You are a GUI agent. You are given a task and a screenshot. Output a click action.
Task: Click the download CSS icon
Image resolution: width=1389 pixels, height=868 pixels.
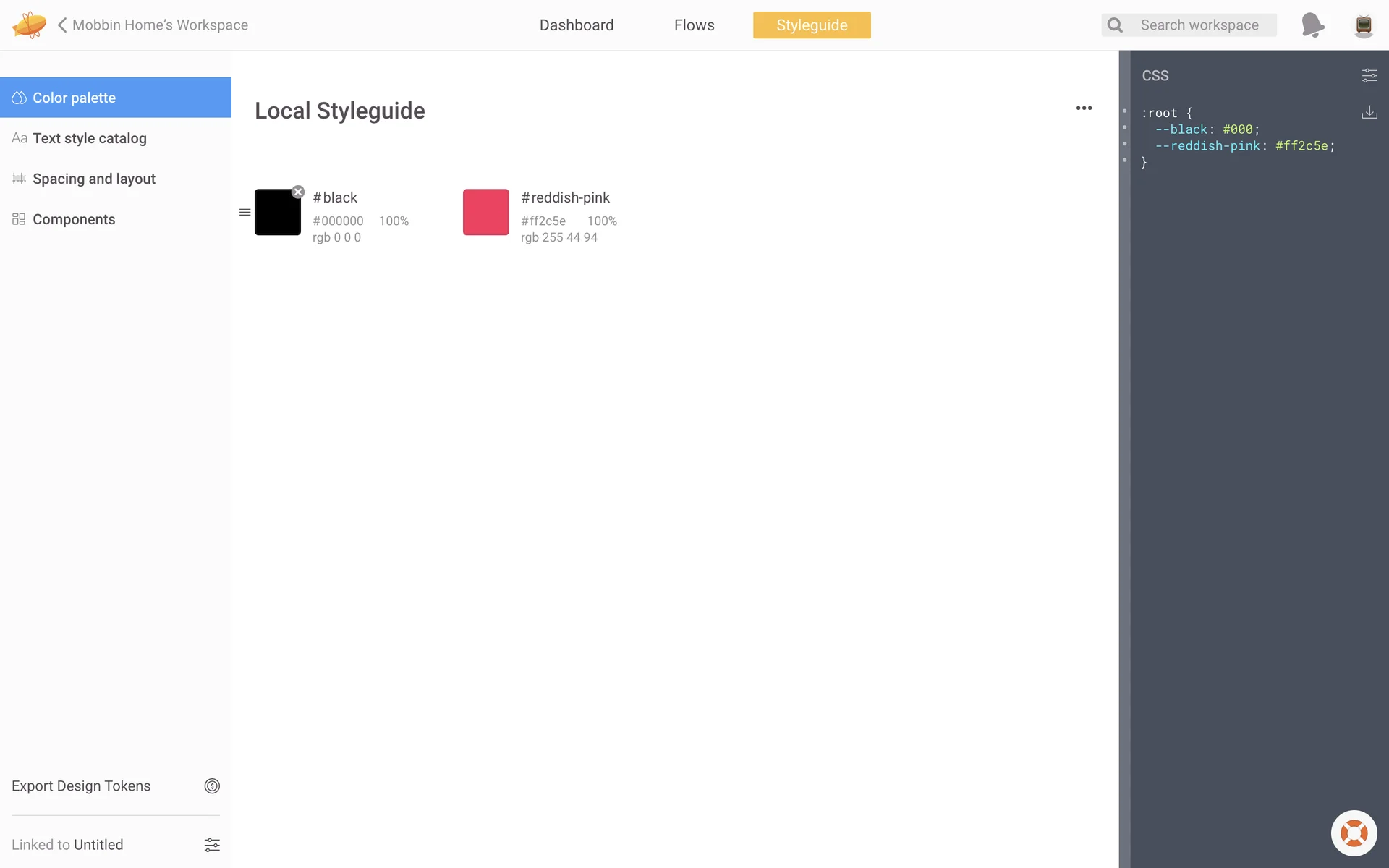(1369, 112)
